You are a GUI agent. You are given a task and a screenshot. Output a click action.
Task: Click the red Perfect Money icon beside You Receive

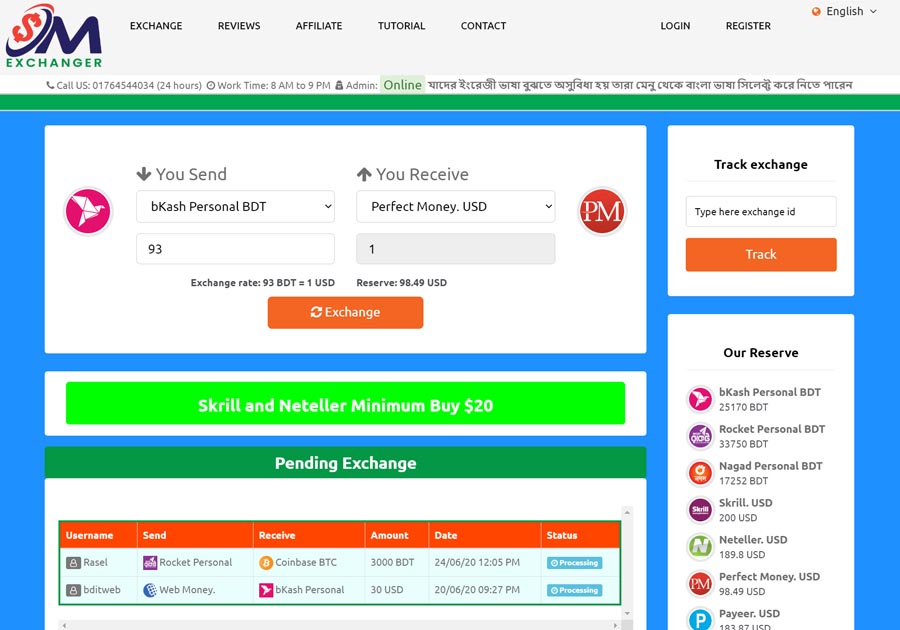pos(602,211)
